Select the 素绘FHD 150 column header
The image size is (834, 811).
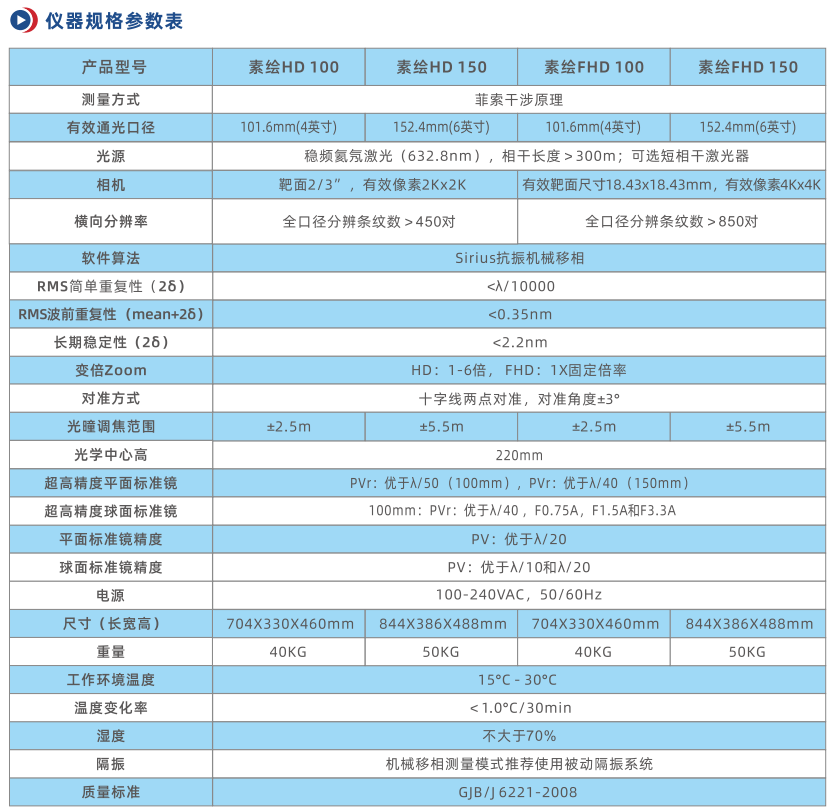[x=748, y=68]
